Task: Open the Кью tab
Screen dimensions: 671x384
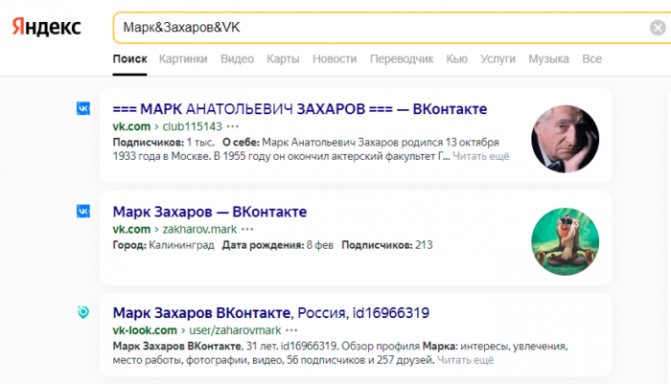Action: tap(457, 59)
